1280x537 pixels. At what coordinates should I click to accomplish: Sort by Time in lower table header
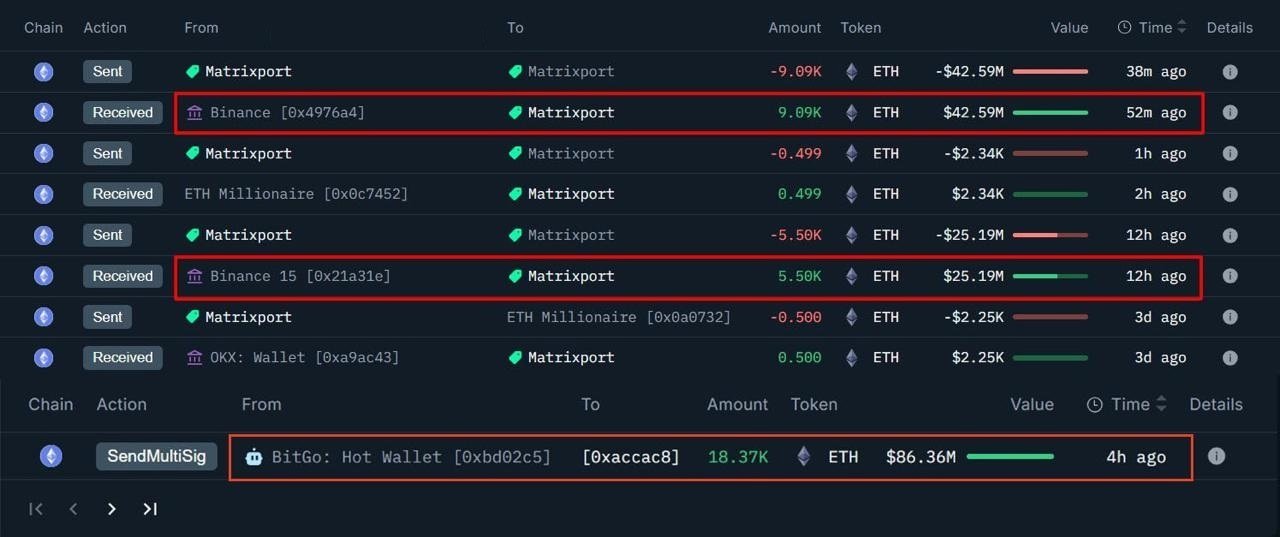tap(1129, 404)
